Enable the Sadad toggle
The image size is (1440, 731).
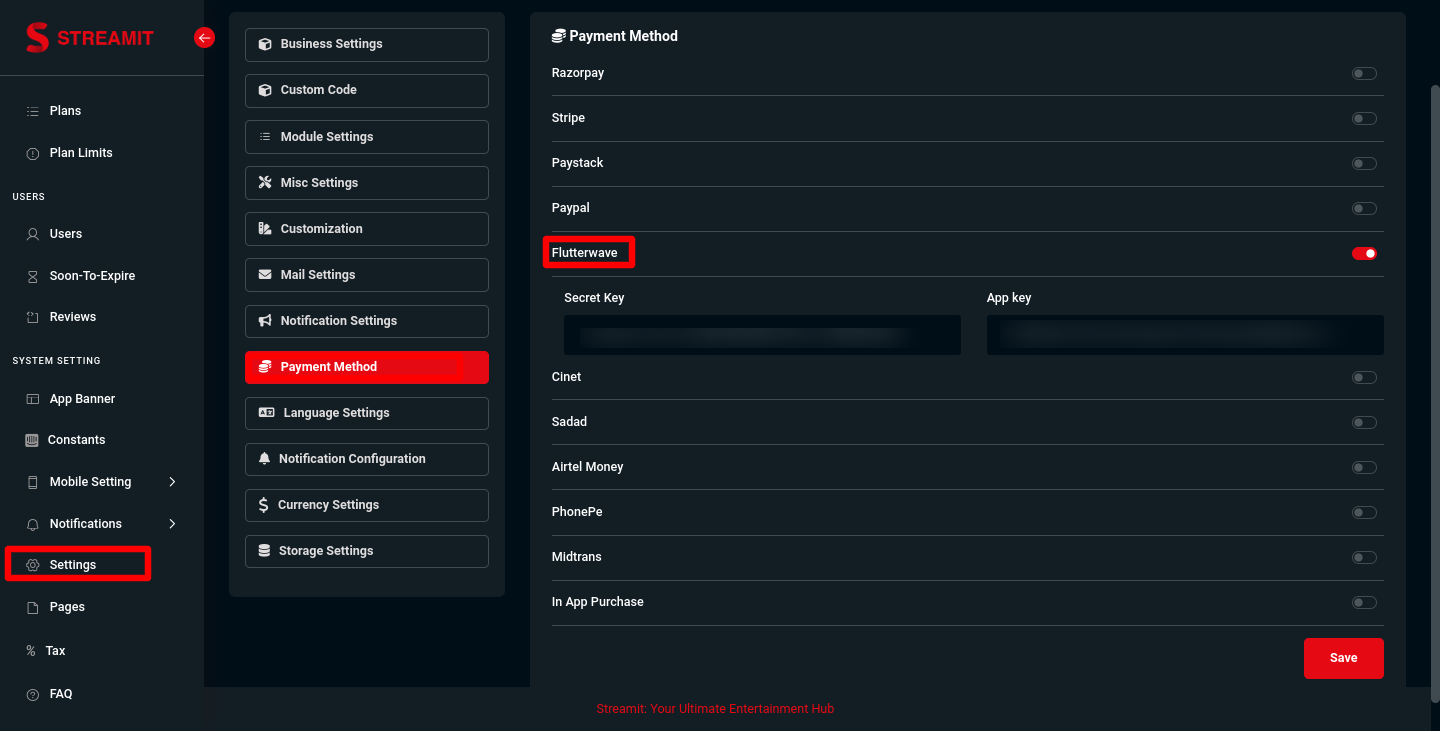pos(1364,422)
